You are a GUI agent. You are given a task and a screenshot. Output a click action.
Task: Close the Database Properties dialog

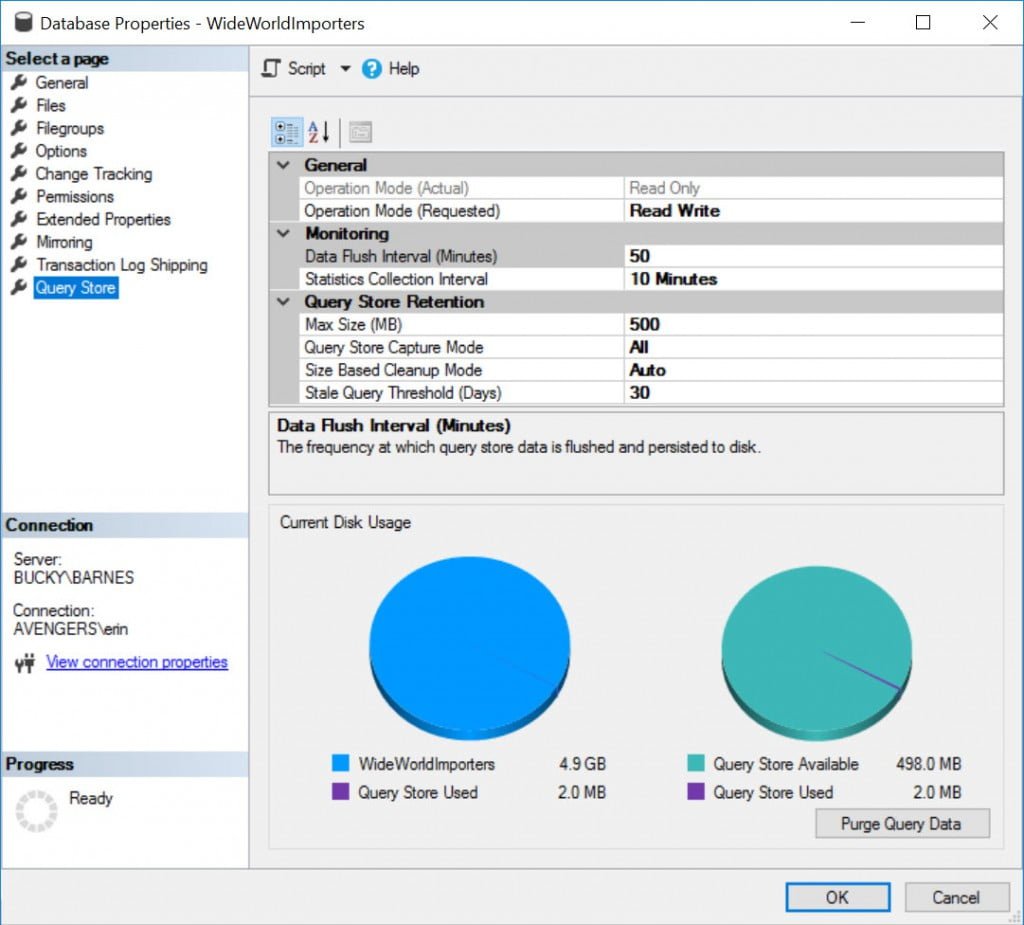(x=989, y=23)
